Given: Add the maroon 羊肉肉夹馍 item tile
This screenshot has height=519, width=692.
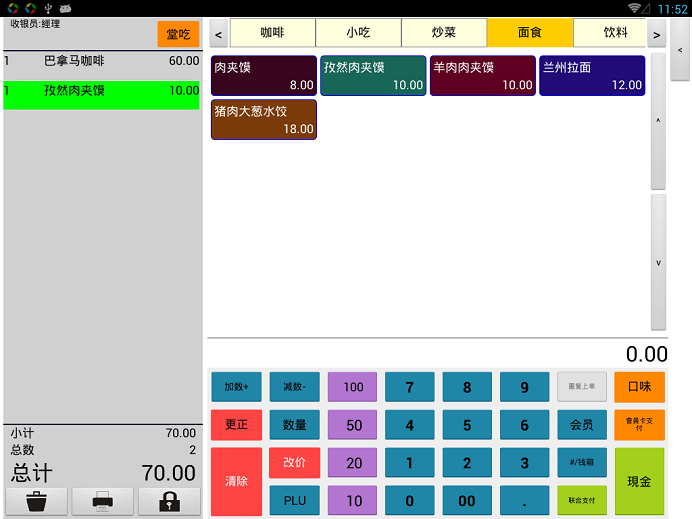Looking at the screenshot, I should click(x=483, y=76).
